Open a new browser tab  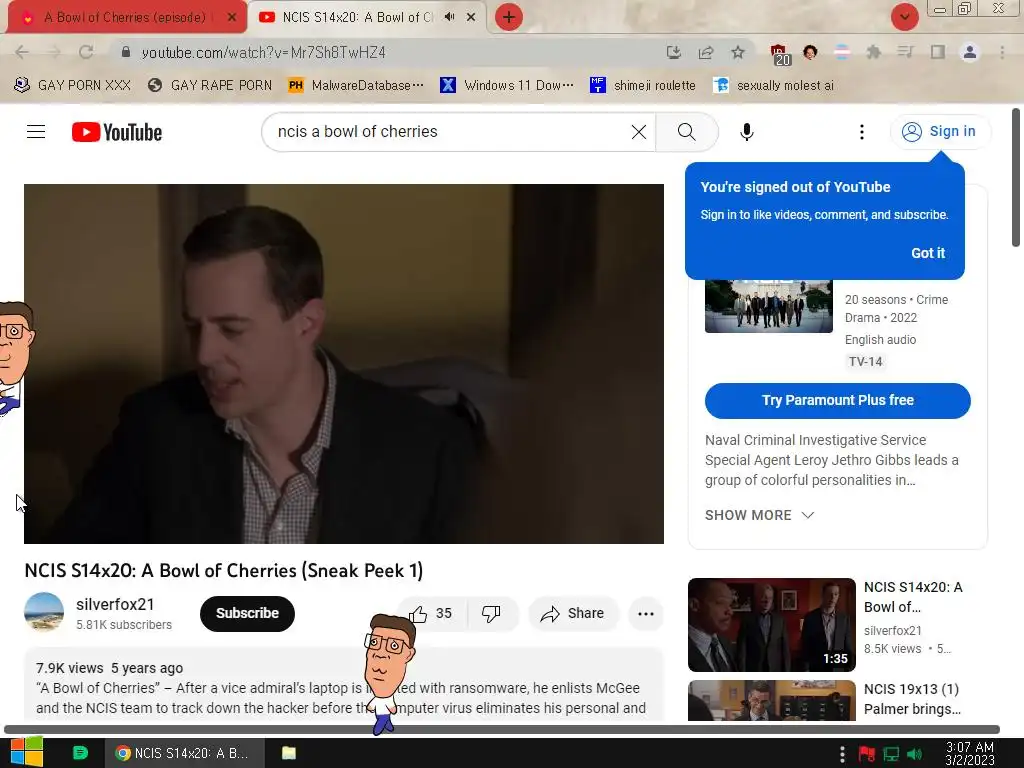pyautogui.click(x=509, y=17)
